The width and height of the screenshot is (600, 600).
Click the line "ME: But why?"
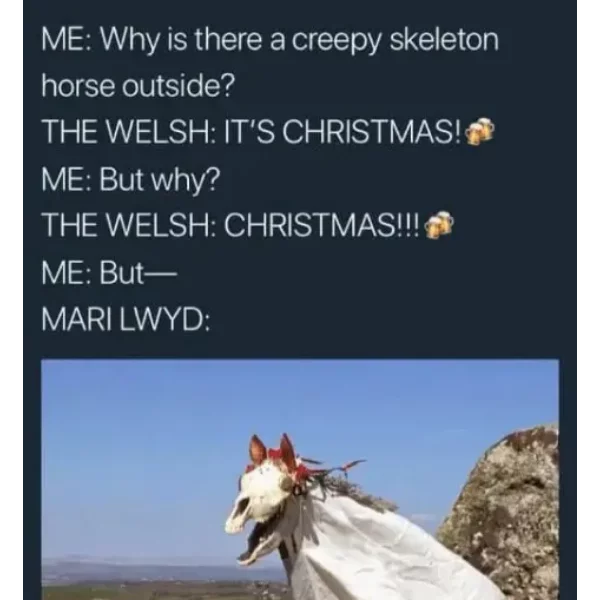click(131, 180)
